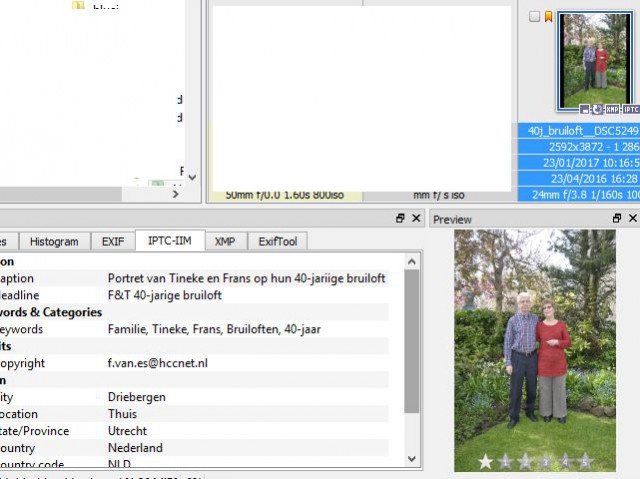
Task: Set rating to star 5 in preview
Action: coord(585,461)
